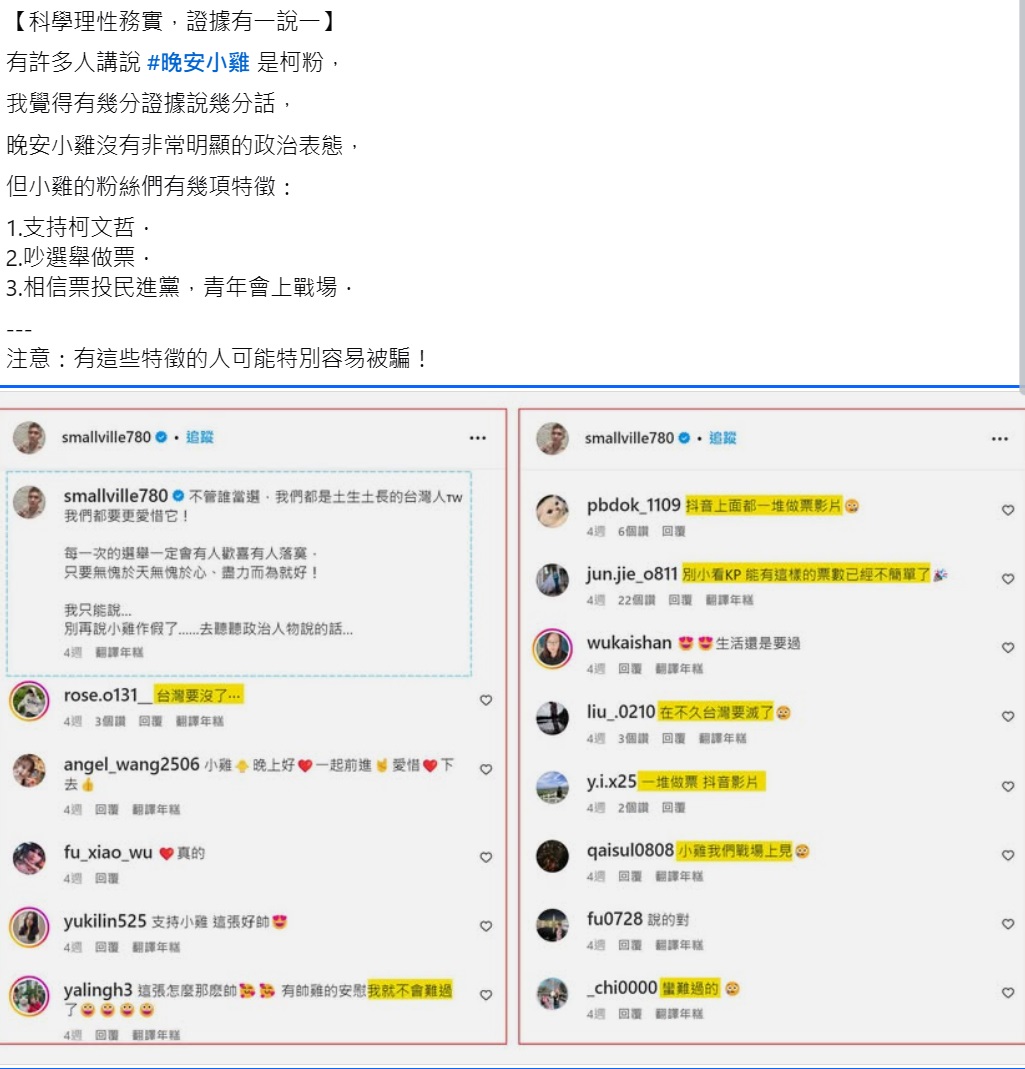View 22 likes on jun.jie_o811 comment
The width and height of the screenshot is (1025, 1069).
pyautogui.click(x=636, y=600)
